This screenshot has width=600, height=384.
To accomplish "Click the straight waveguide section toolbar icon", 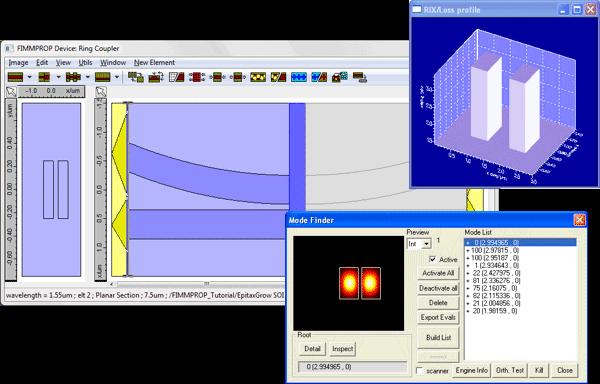I will tap(15, 77).
